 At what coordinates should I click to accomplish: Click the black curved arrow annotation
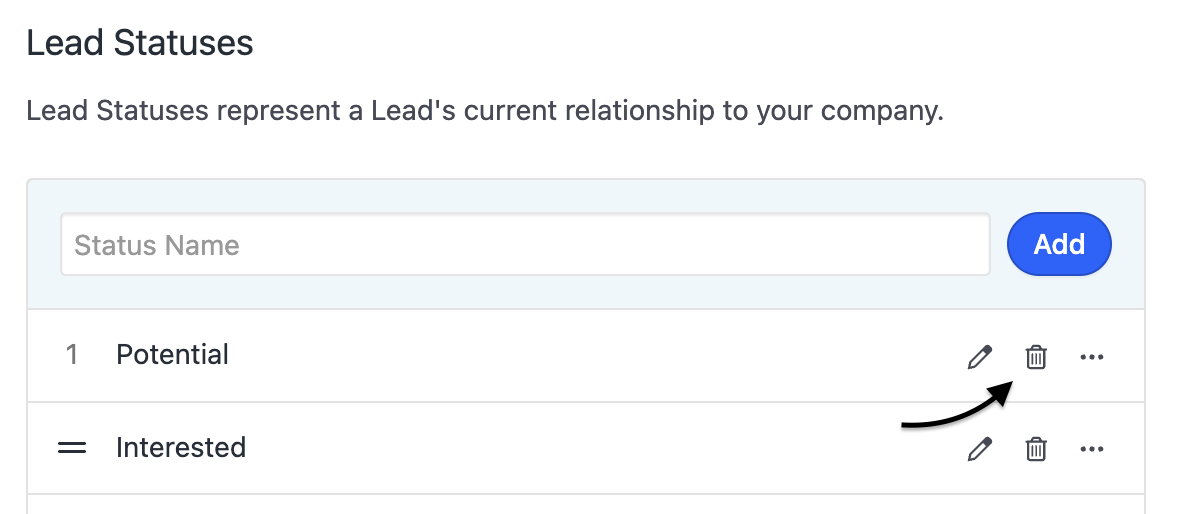coord(955,416)
